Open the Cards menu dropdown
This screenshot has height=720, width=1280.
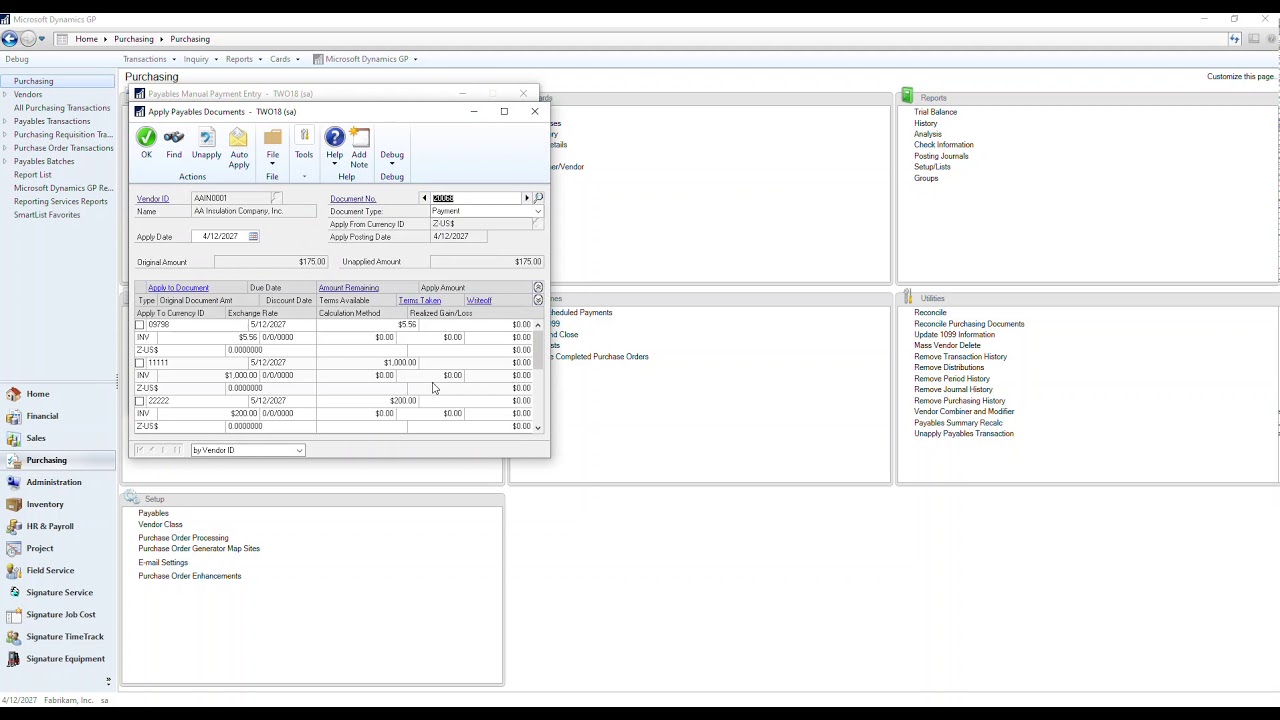click(x=284, y=59)
